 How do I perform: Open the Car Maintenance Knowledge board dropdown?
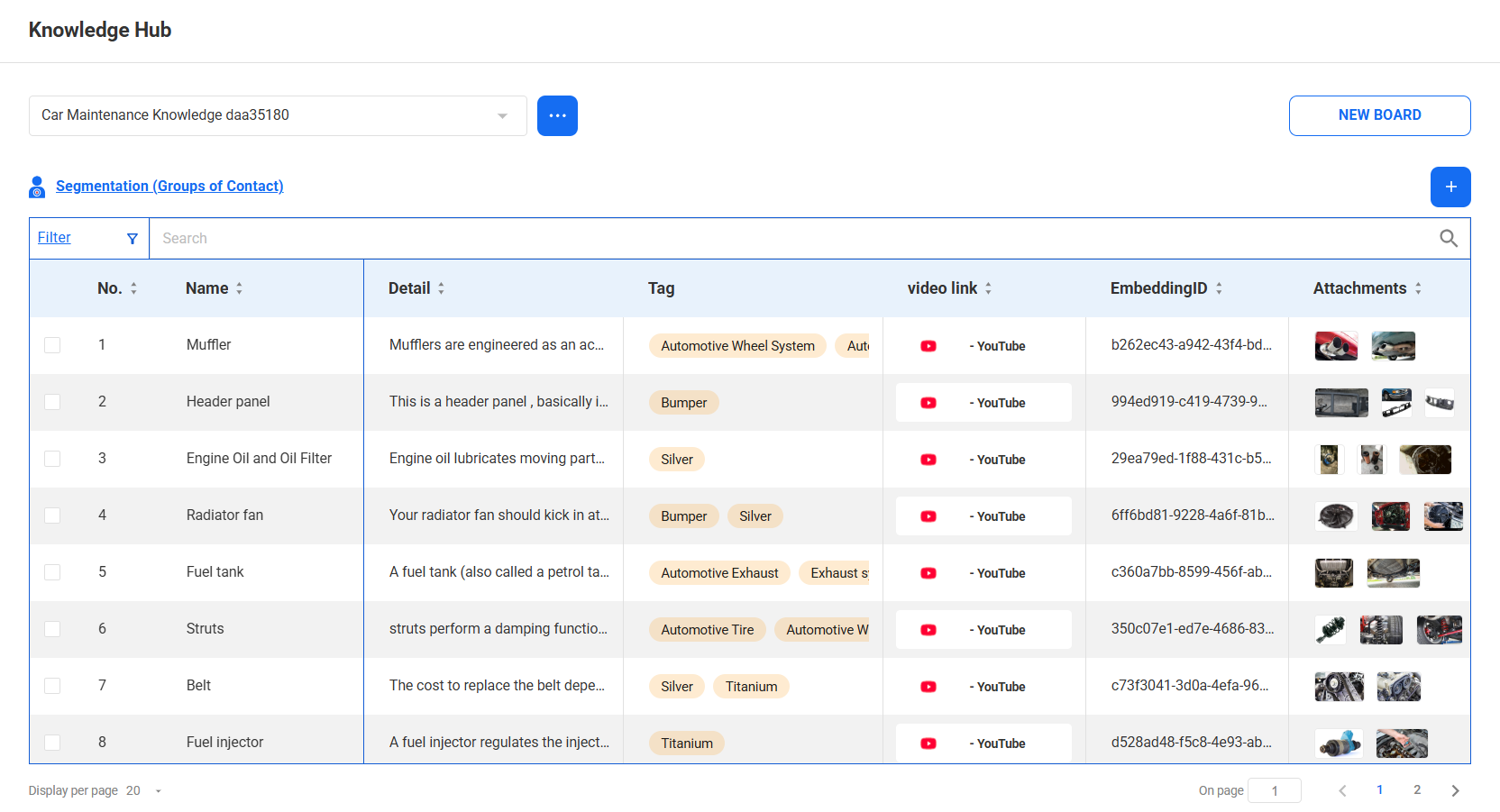point(278,115)
